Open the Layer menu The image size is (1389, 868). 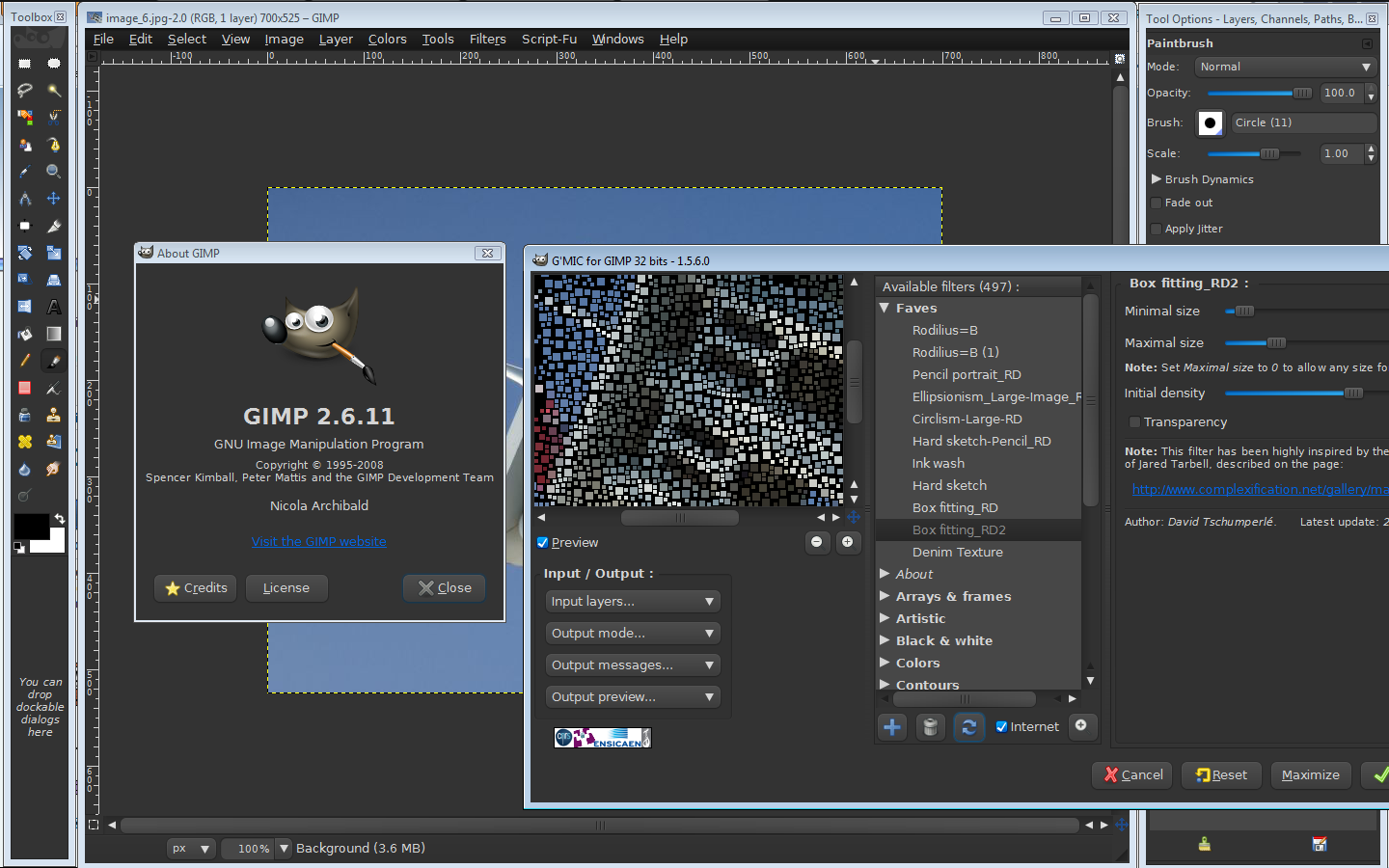point(336,40)
